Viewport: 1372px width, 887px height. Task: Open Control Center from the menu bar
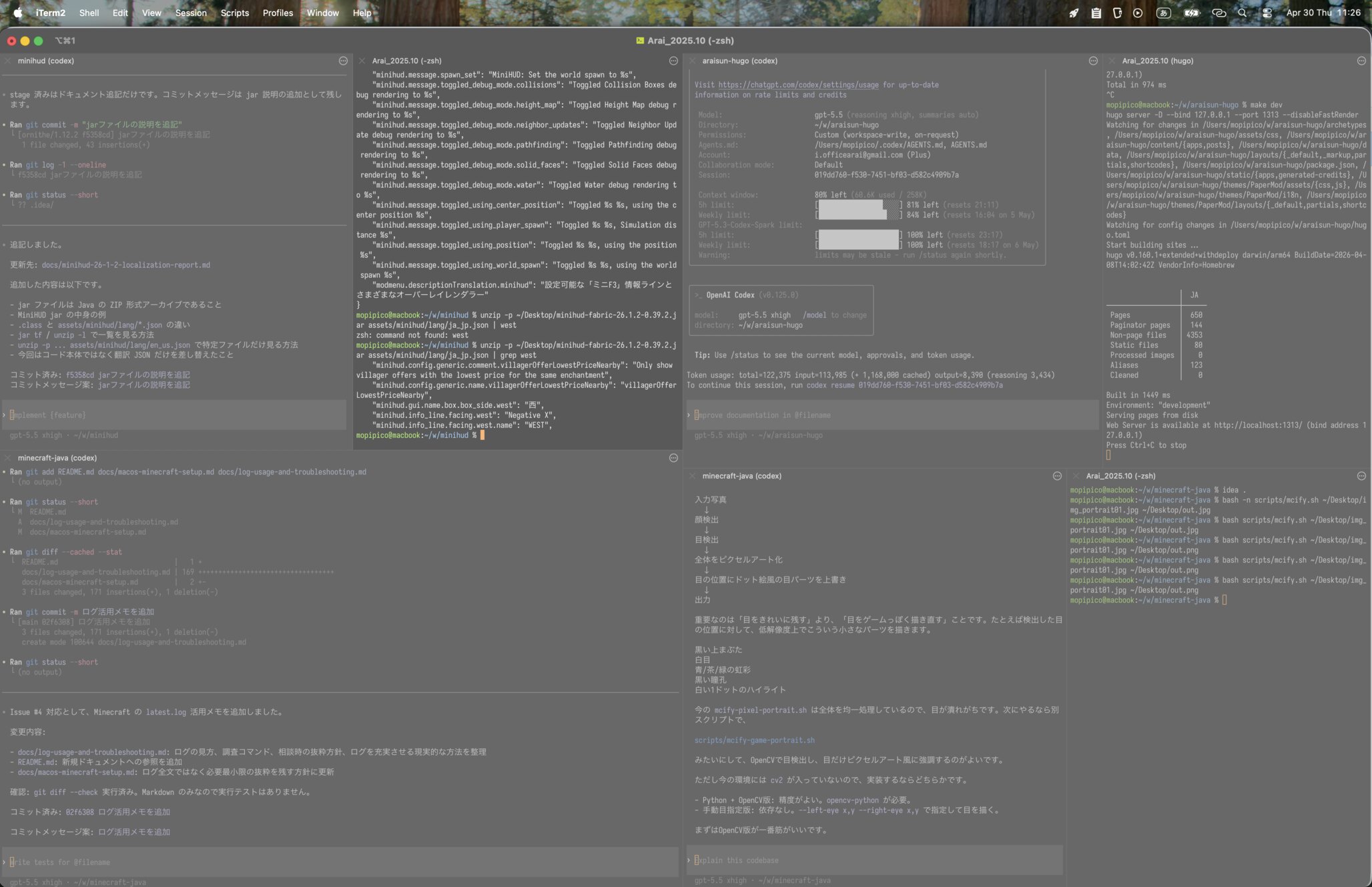(1267, 13)
